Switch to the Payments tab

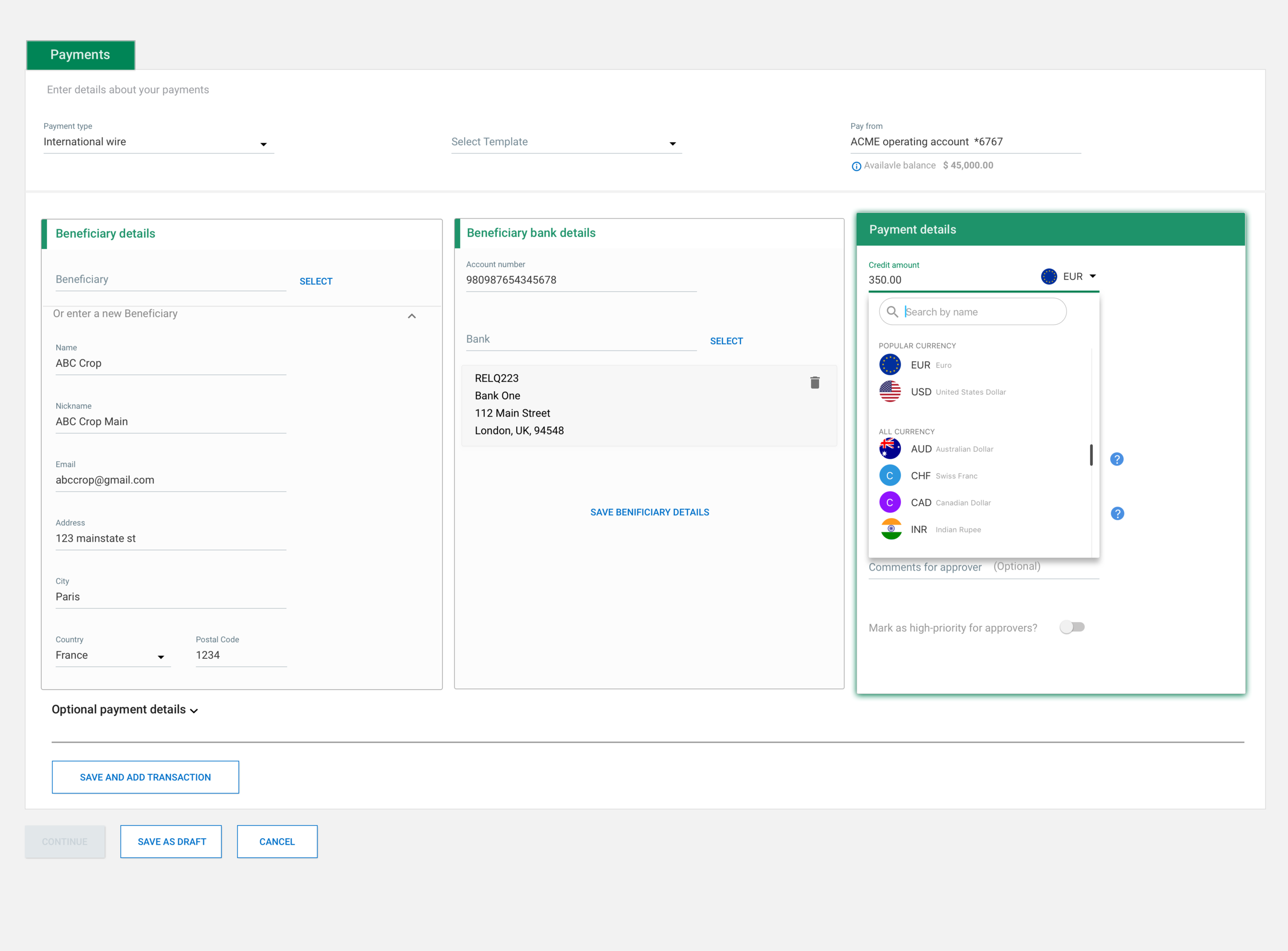(x=80, y=55)
